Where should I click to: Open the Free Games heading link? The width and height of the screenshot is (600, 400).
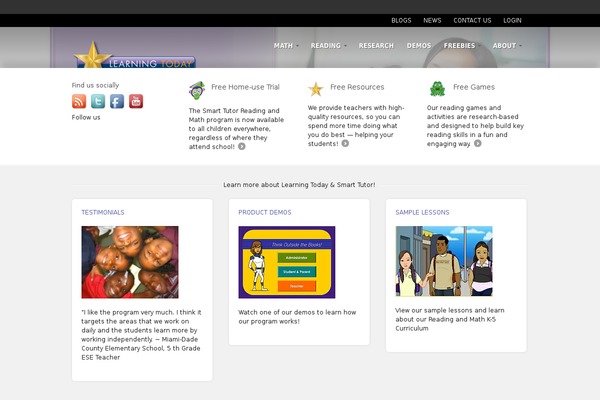(474, 87)
